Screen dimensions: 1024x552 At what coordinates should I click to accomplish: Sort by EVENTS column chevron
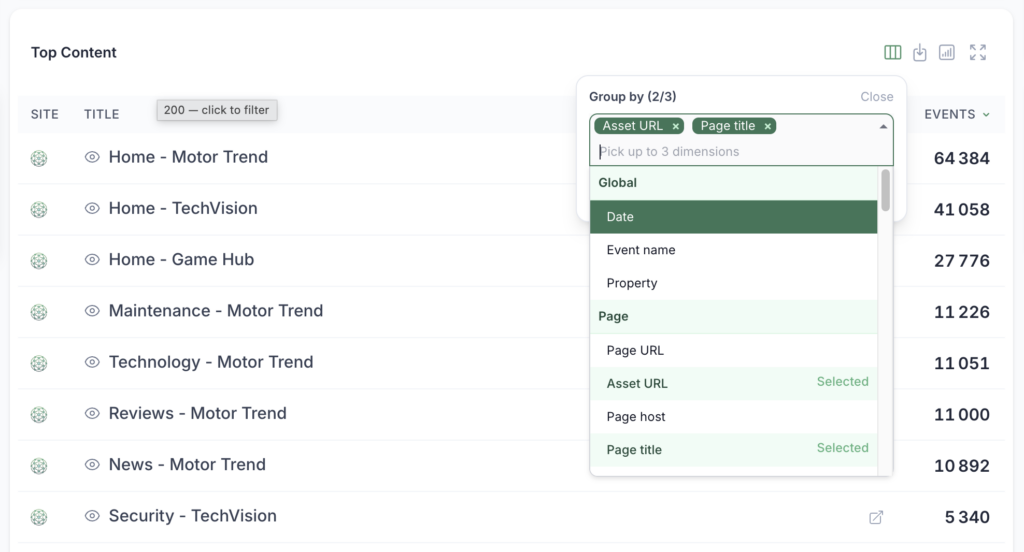[x=986, y=114]
